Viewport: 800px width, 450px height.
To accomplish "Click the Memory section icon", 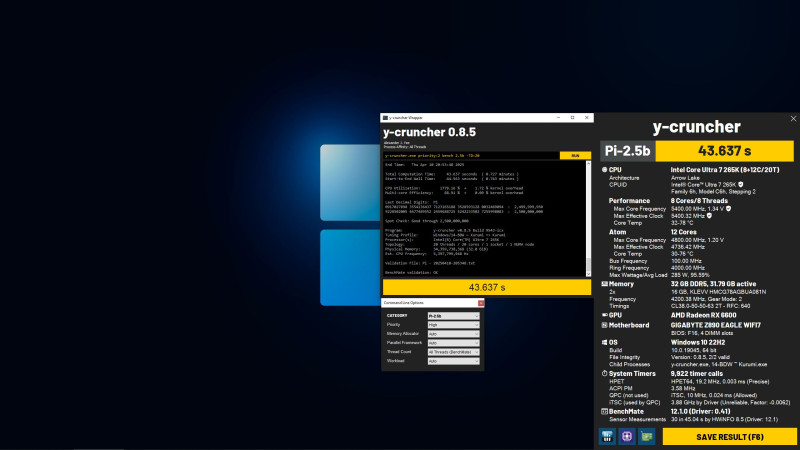I will click(x=604, y=284).
